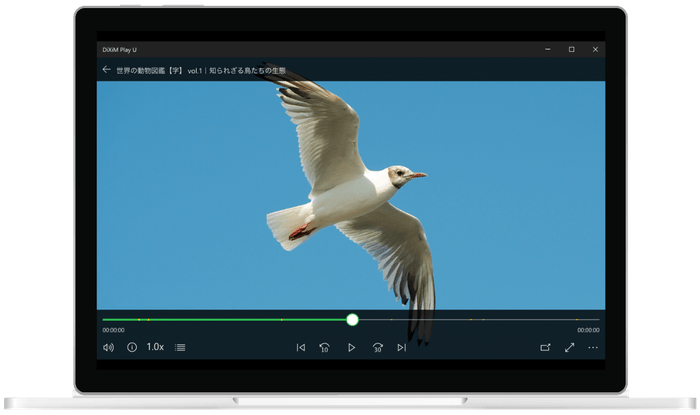Skip to the previous chapter

[300, 347]
